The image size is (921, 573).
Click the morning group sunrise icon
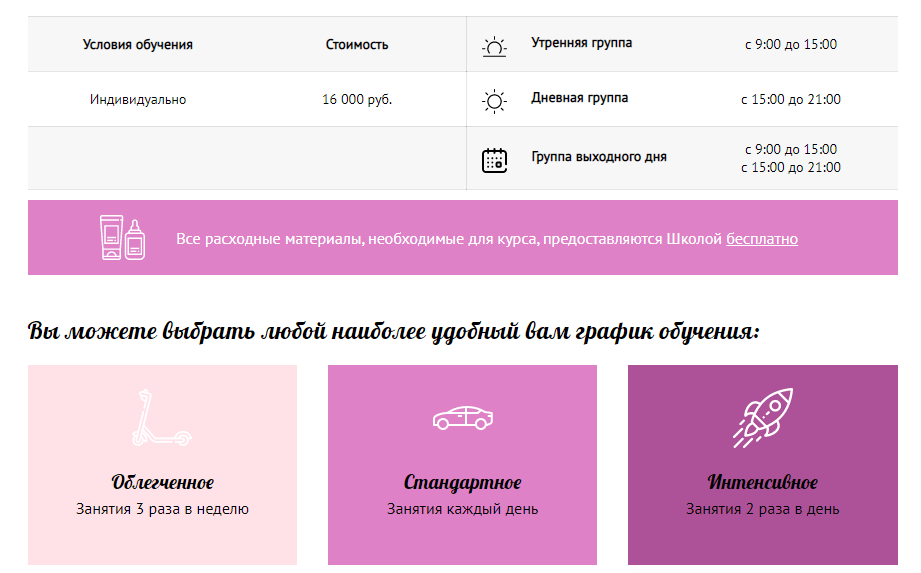pyautogui.click(x=494, y=46)
